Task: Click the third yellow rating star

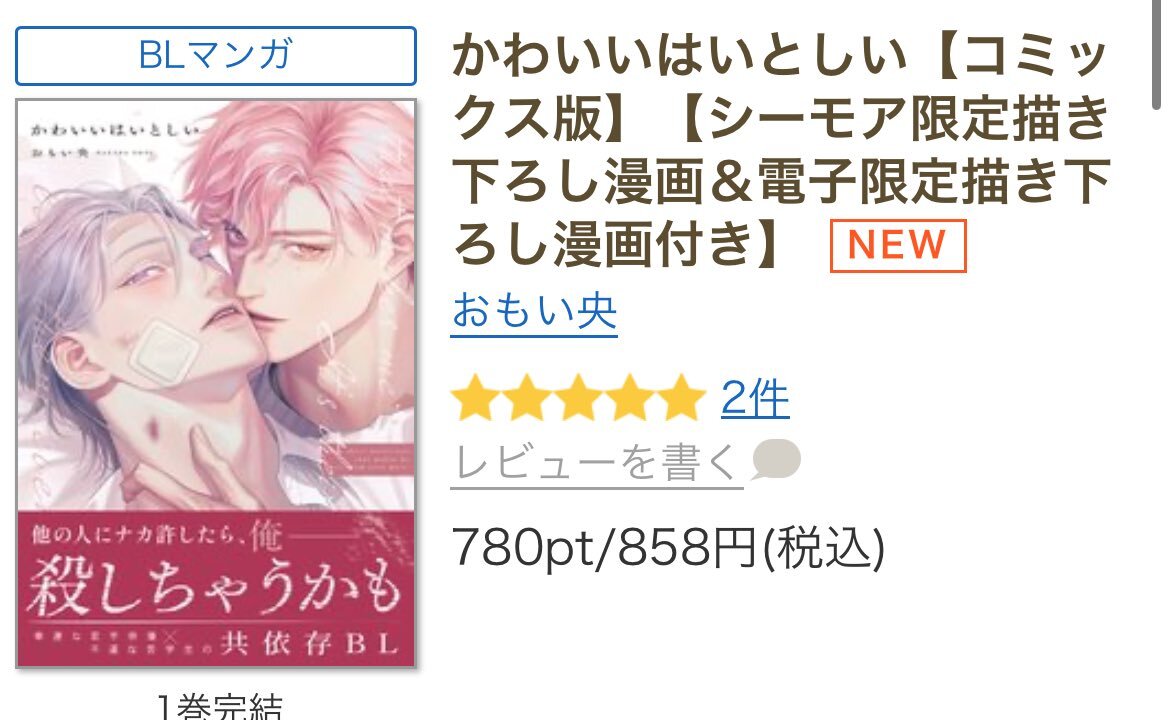Action: [x=579, y=398]
